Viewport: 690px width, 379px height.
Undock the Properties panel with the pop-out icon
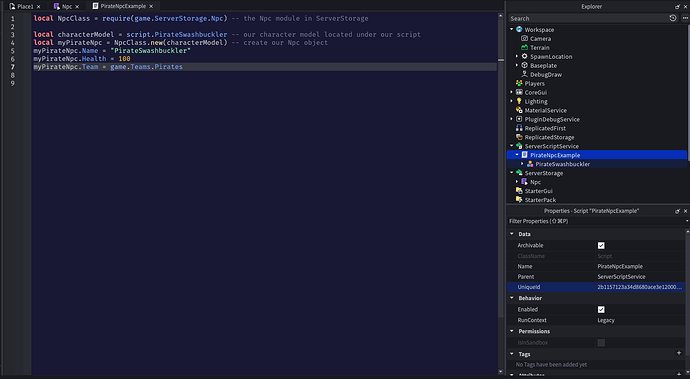click(x=677, y=211)
